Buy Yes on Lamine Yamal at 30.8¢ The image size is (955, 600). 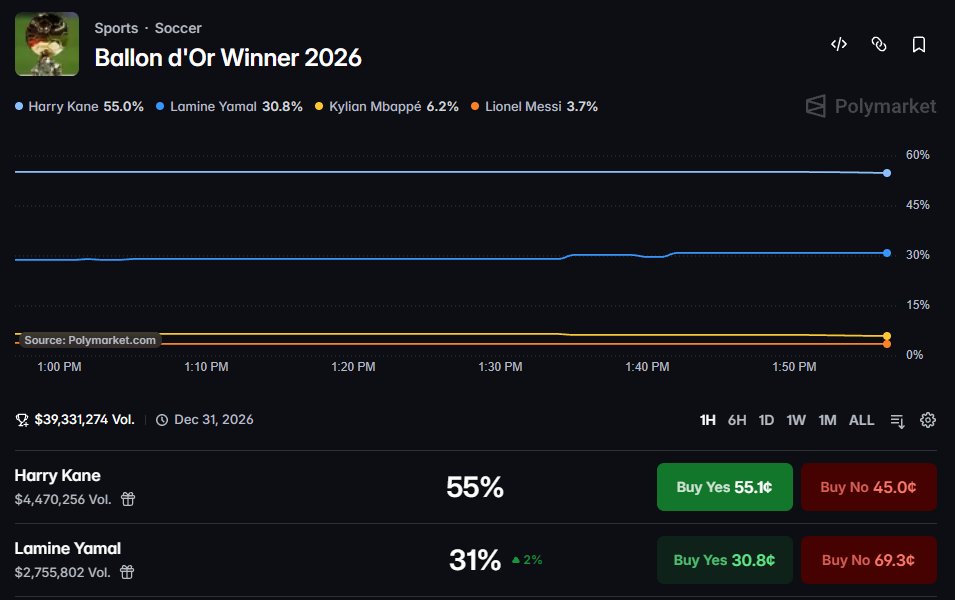coord(725,560)
